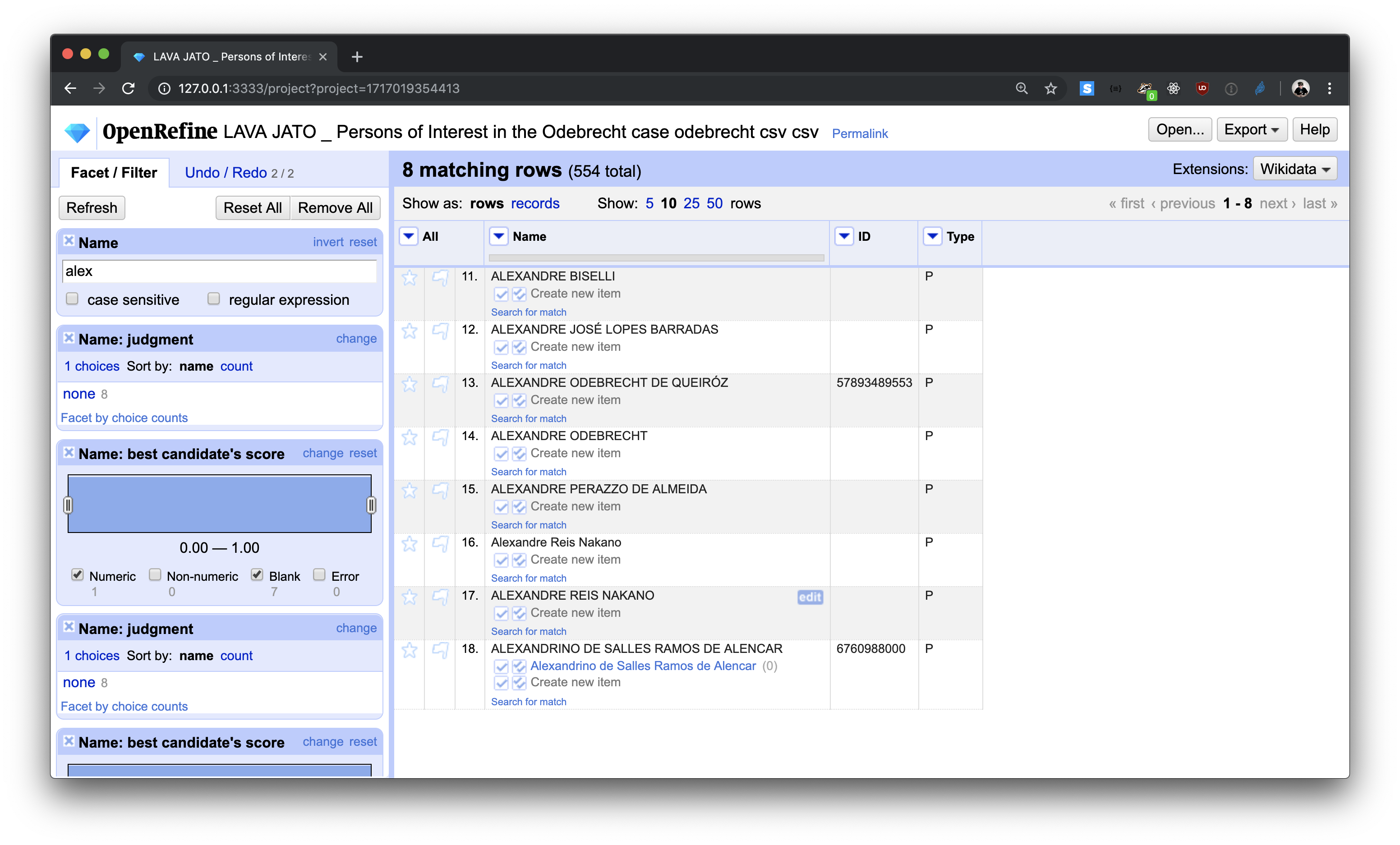
Task: Match all identical cells to Alexandrino de Salles candidate
Action: pos(519,666)
